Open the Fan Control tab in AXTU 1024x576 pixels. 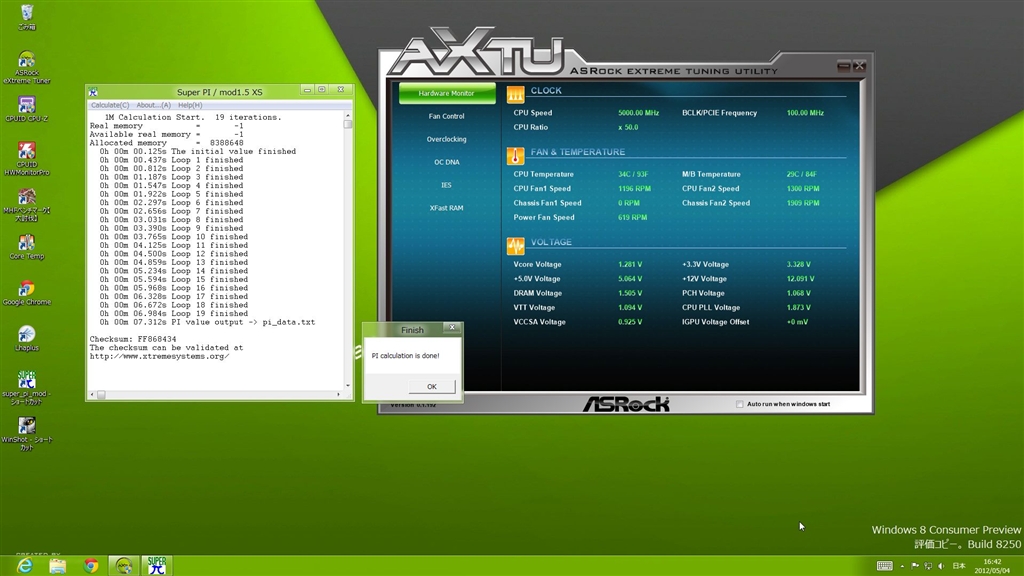click(446, 117)
